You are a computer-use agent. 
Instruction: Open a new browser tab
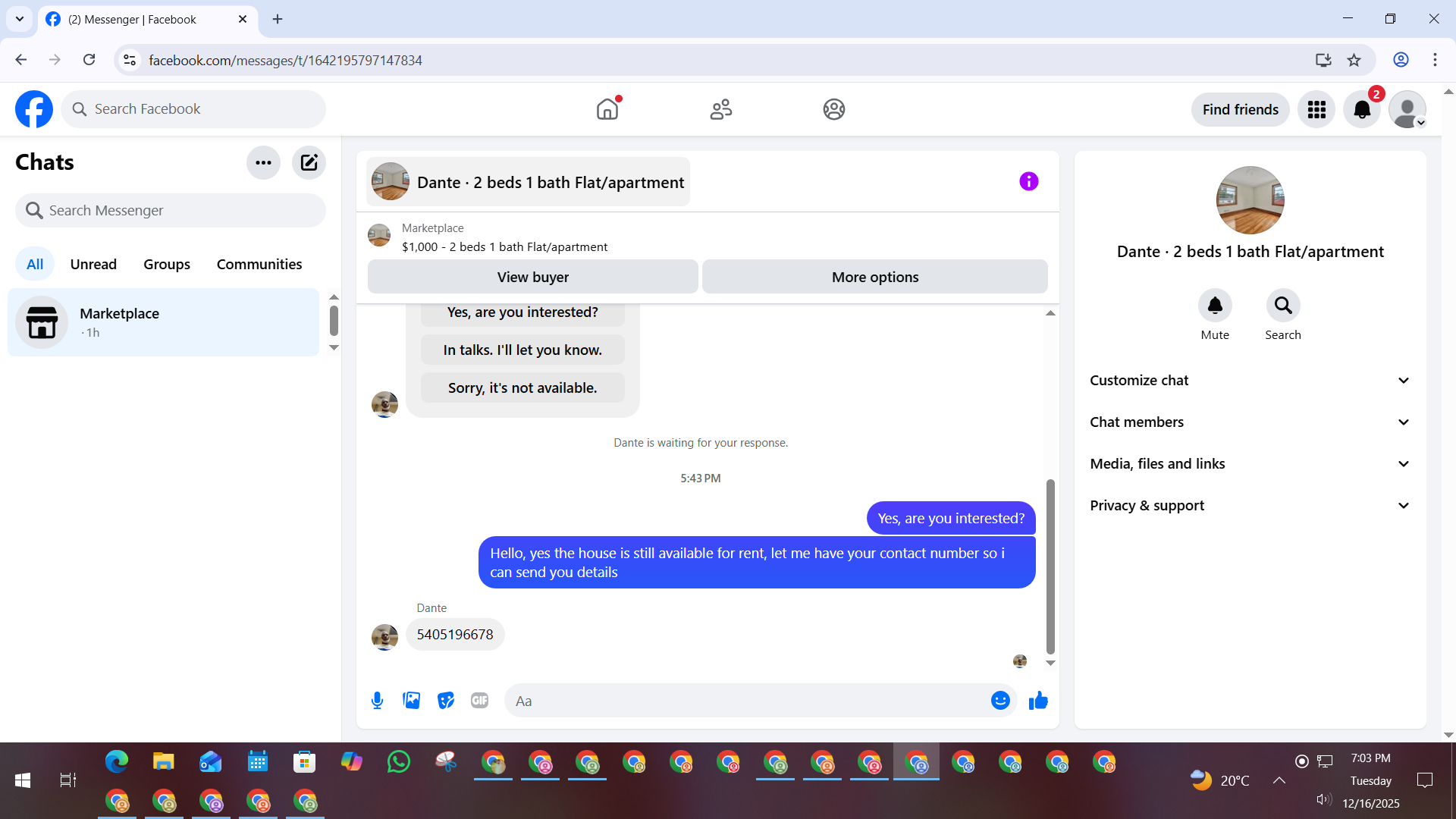(278, 19)
